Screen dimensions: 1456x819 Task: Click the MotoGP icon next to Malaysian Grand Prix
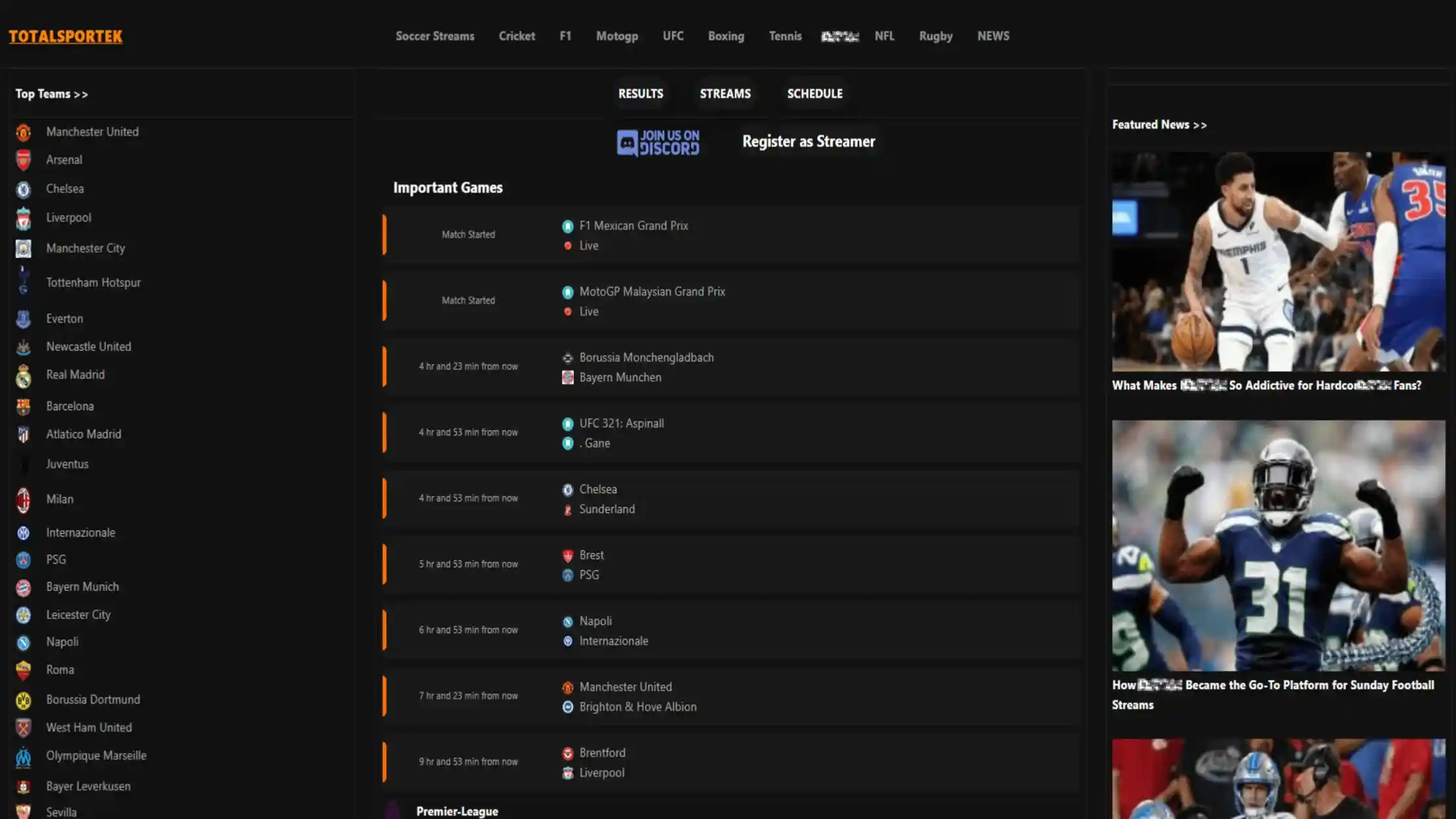pyautogui.click(x=566, y=292)
